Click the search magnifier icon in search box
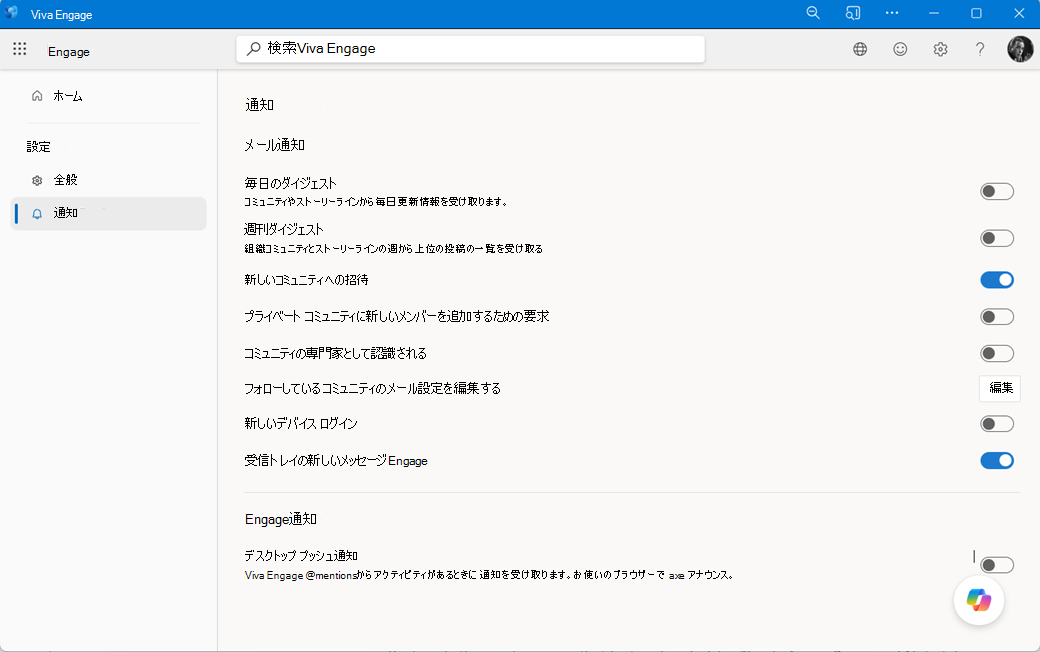Screen dimensions: 1040x652 pos(253,49)
